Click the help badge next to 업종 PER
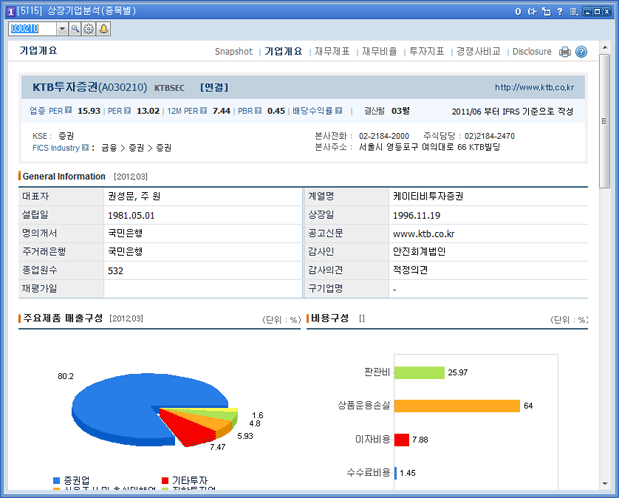The height and width of the screenshot is (498, 619). [x=69, y=111]
